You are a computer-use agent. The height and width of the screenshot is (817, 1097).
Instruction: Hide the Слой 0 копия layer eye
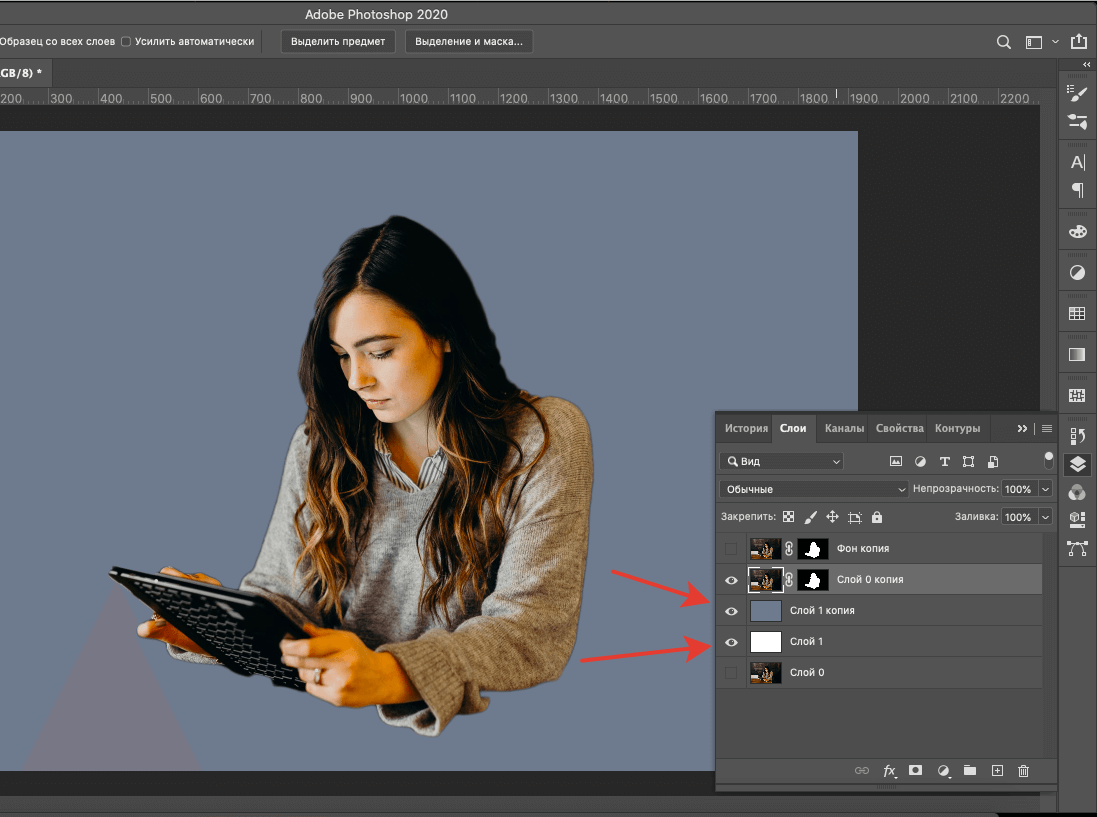(731, 580)
